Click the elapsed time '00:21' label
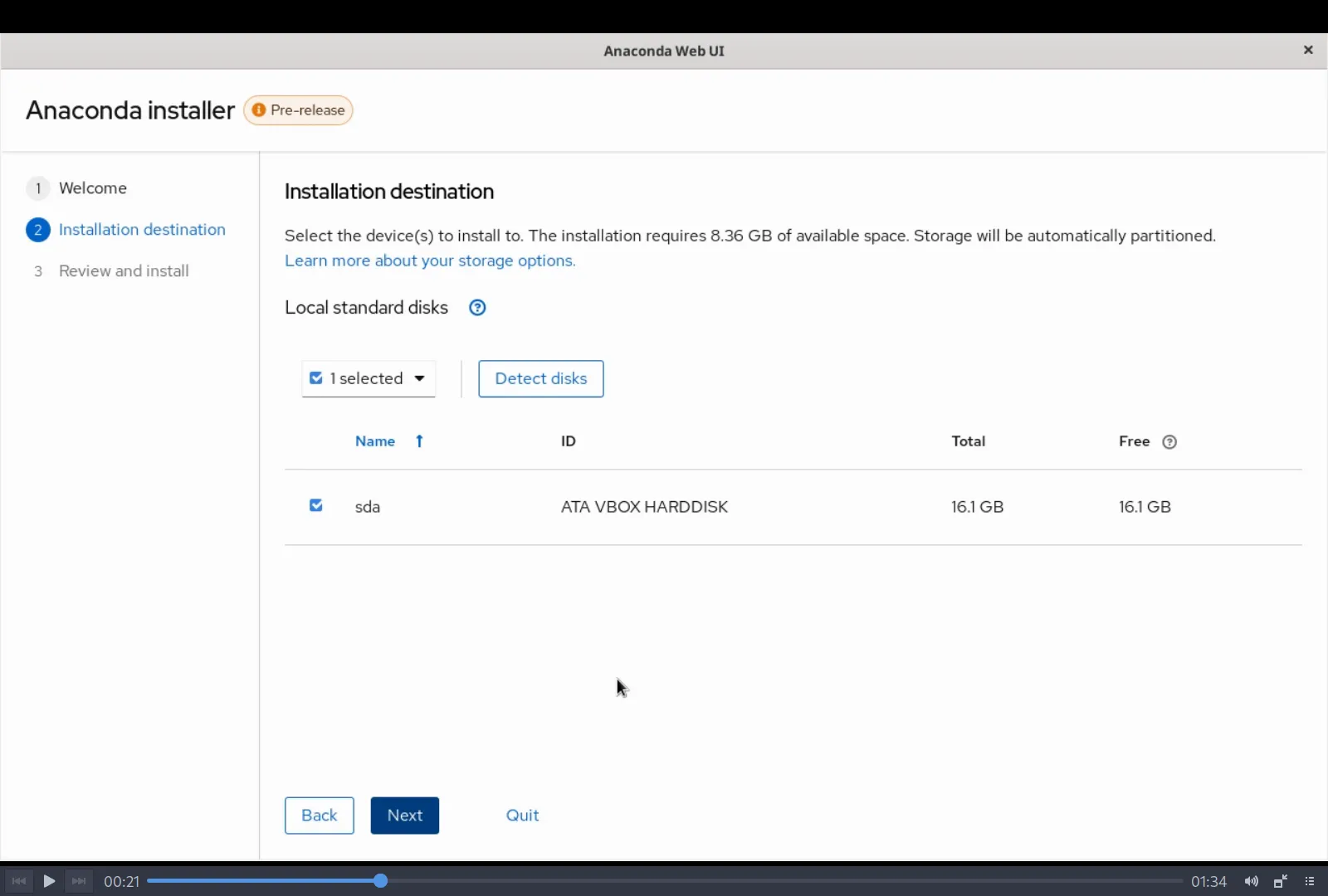This screenshot has width=1328, height=896. 121,882
